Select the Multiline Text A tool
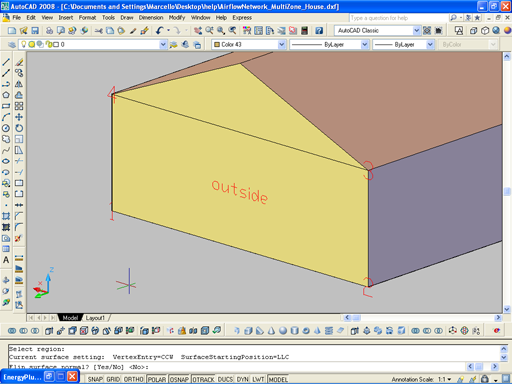 tap(6, 260)
